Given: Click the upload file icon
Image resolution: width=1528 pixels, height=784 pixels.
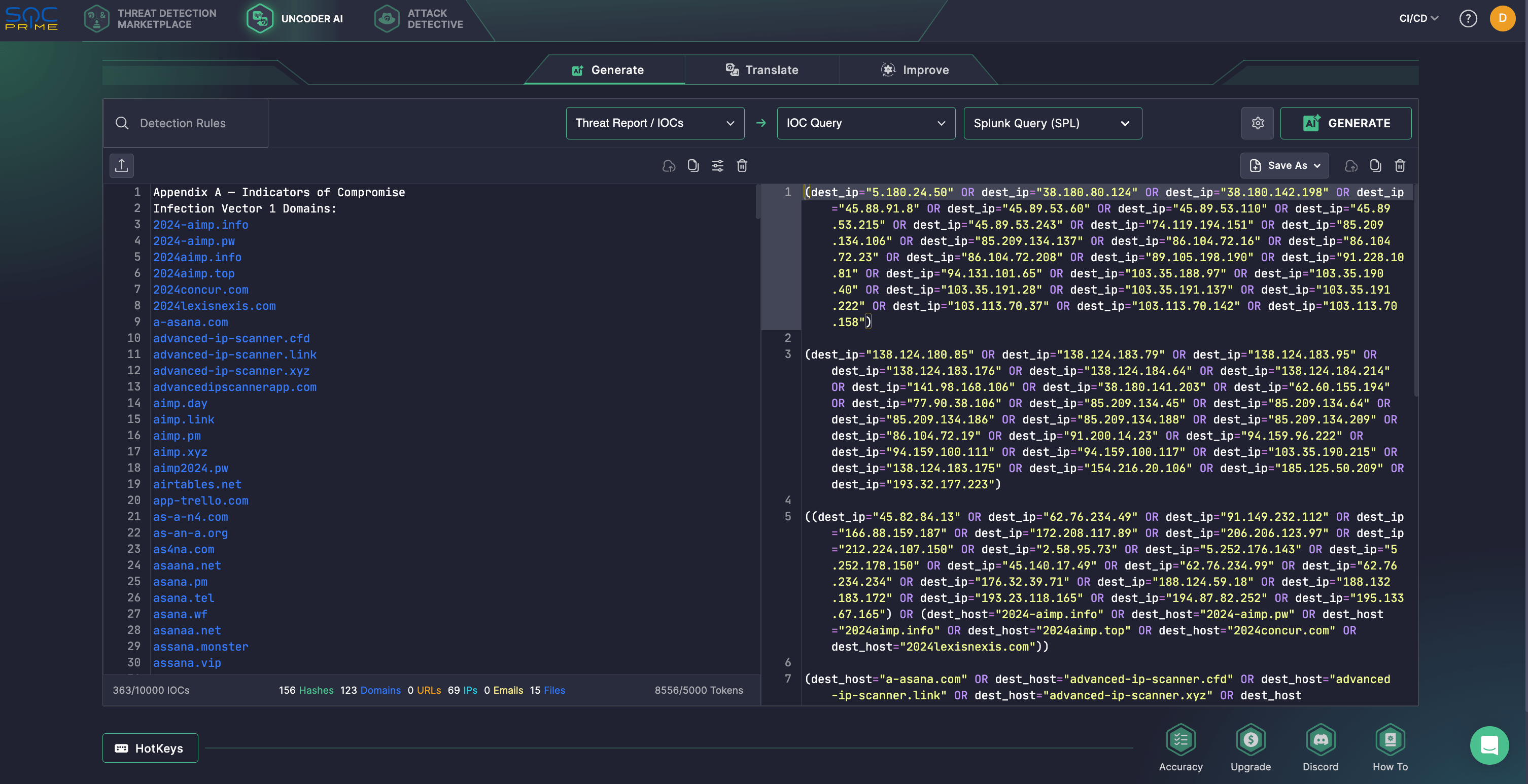Looking at the screenshot, I should coord(122,165).
